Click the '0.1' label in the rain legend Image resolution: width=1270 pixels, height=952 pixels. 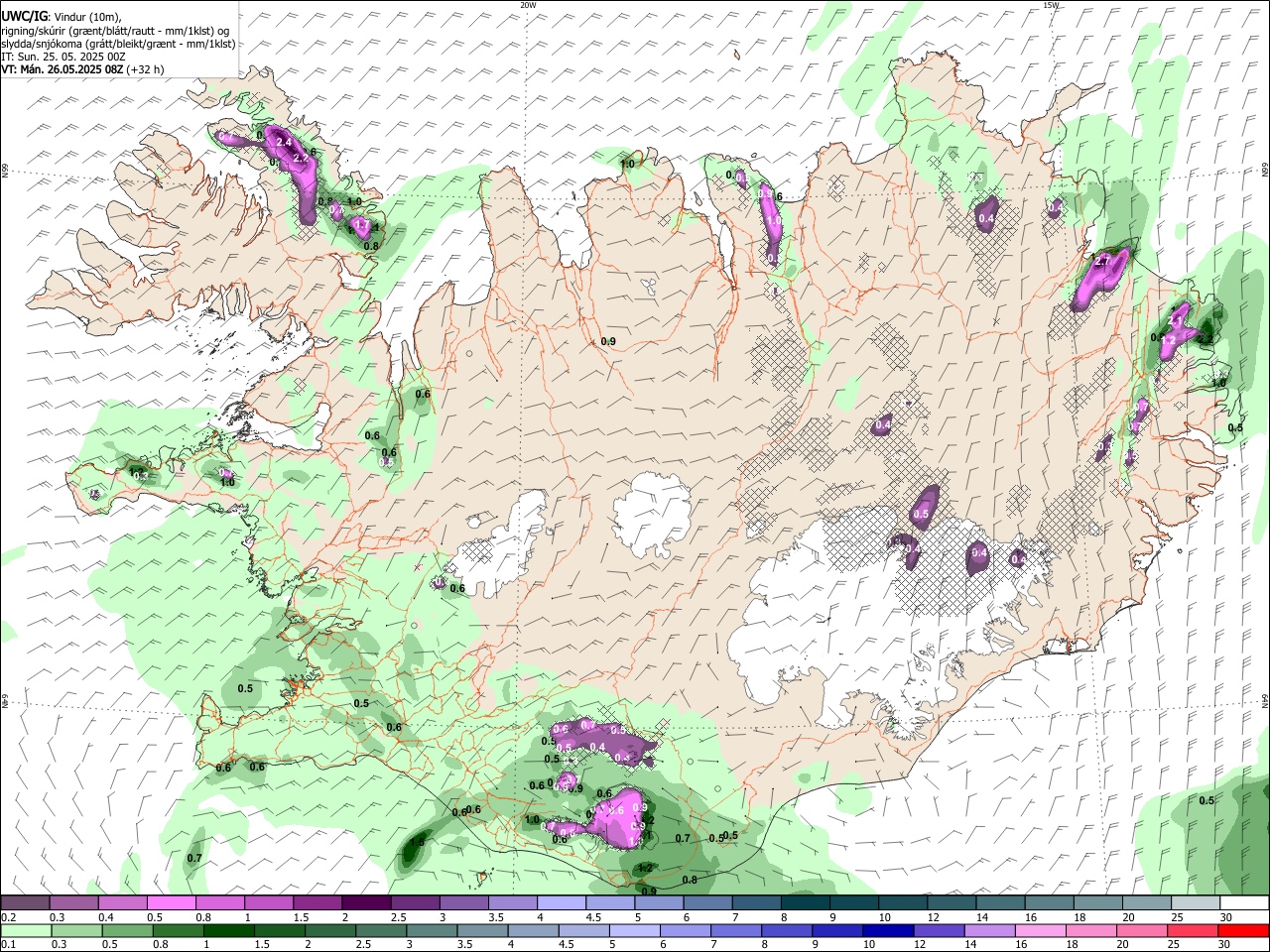[8, 945]
